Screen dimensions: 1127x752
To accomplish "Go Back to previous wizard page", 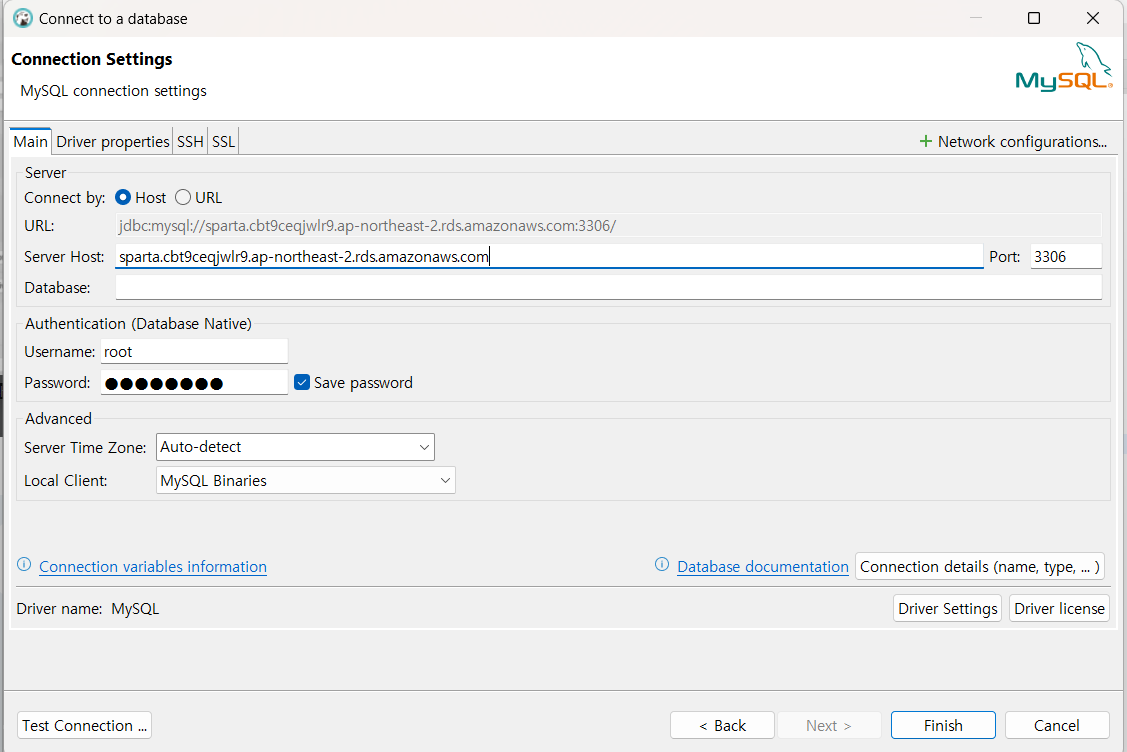I will tap(722, 725).
